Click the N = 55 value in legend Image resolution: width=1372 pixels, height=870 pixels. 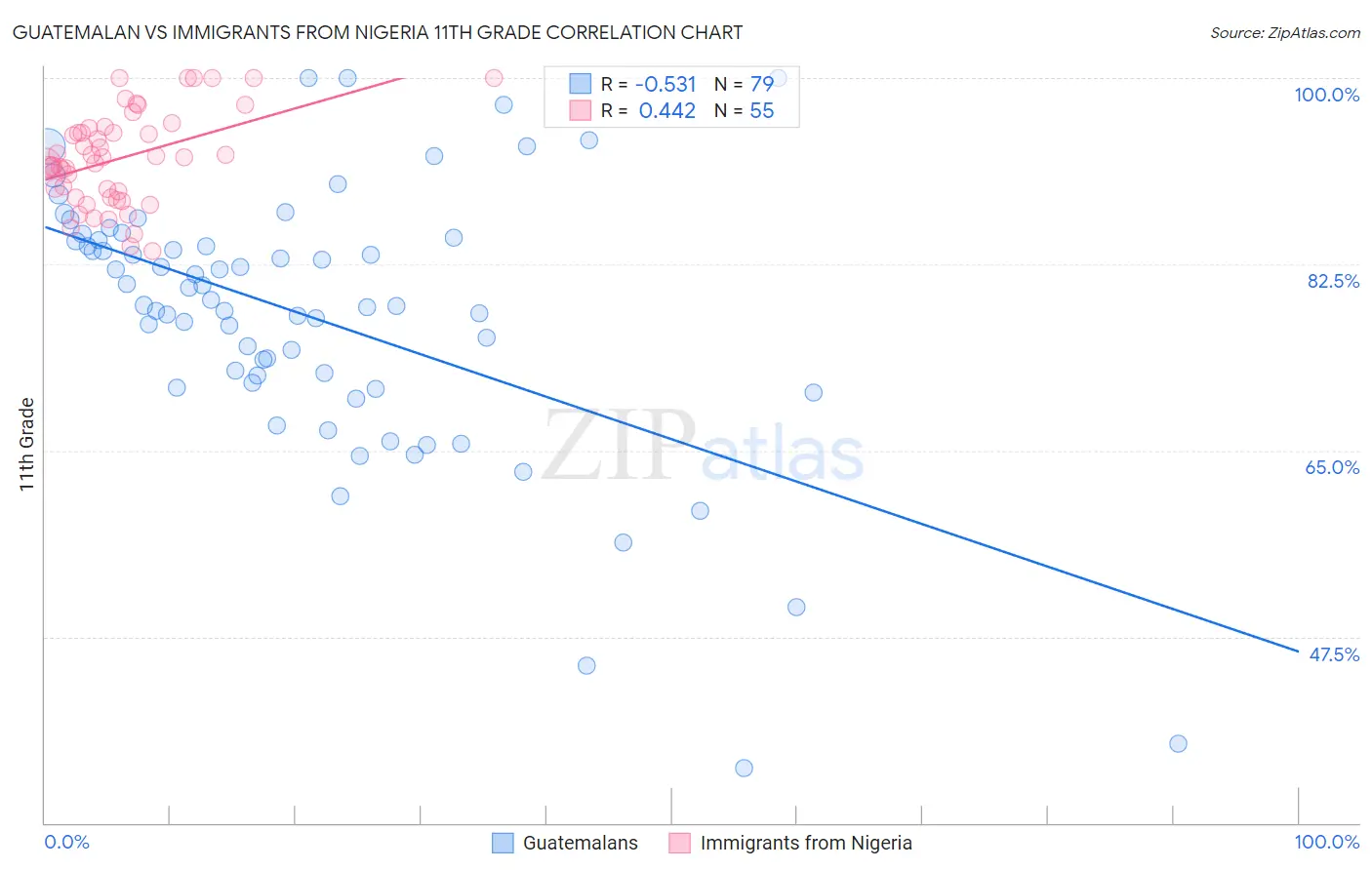(744, 110)
